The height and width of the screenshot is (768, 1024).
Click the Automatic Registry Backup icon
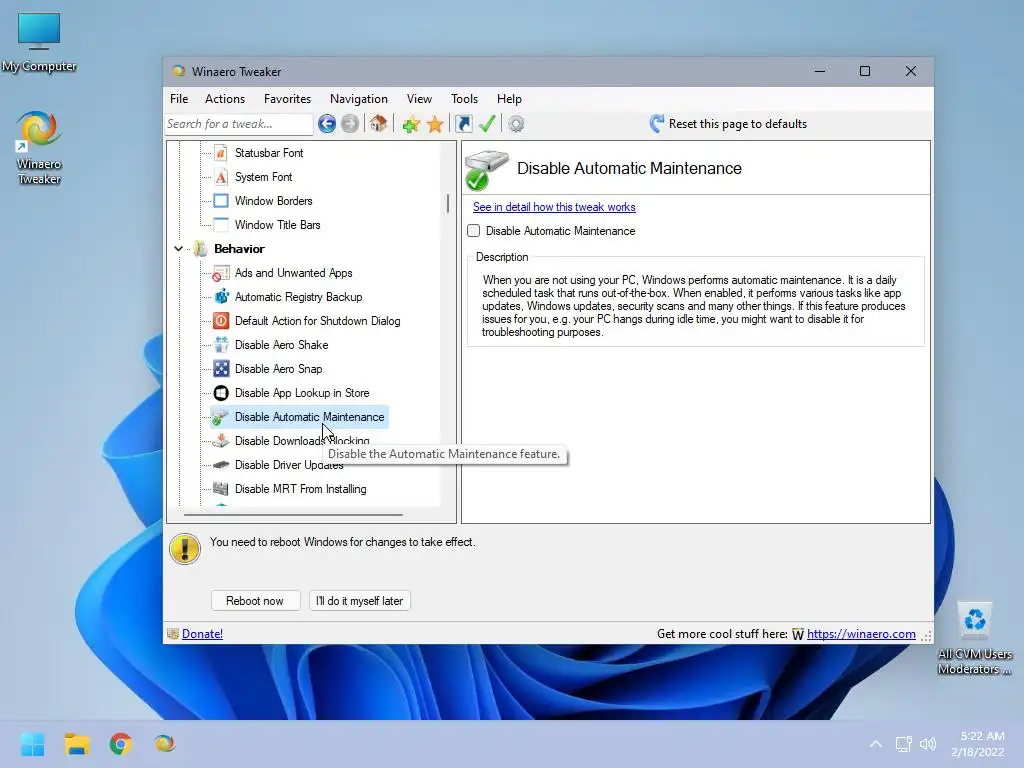221,296
